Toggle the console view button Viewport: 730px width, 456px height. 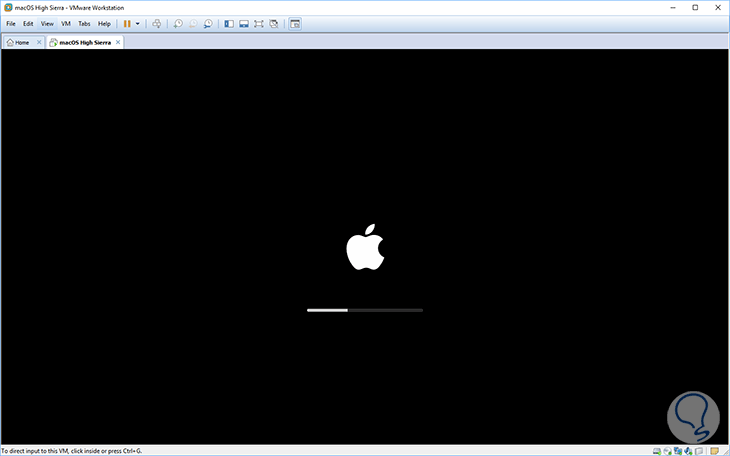click(x=295, y=24)
